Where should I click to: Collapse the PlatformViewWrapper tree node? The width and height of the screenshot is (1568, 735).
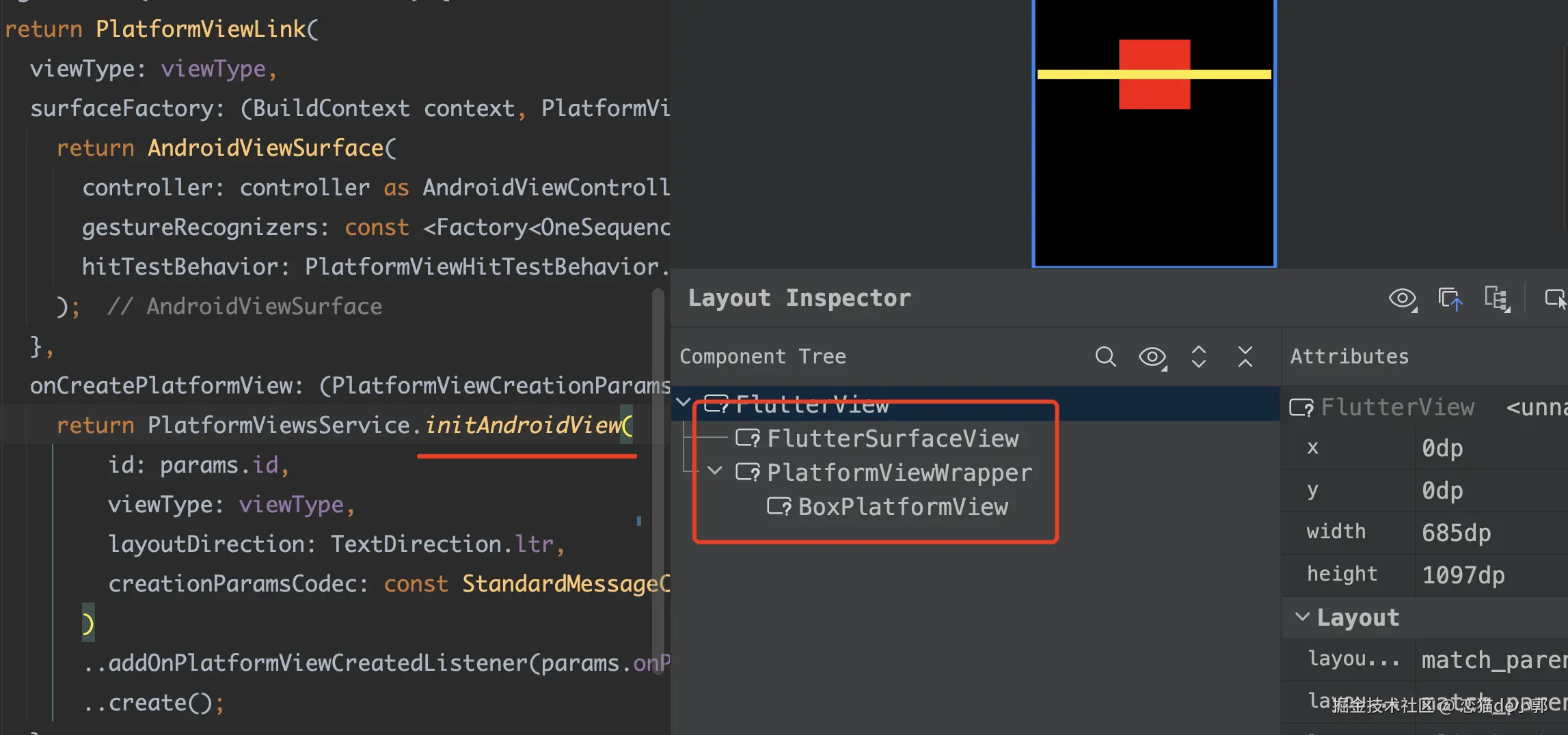tap(714, 471)
